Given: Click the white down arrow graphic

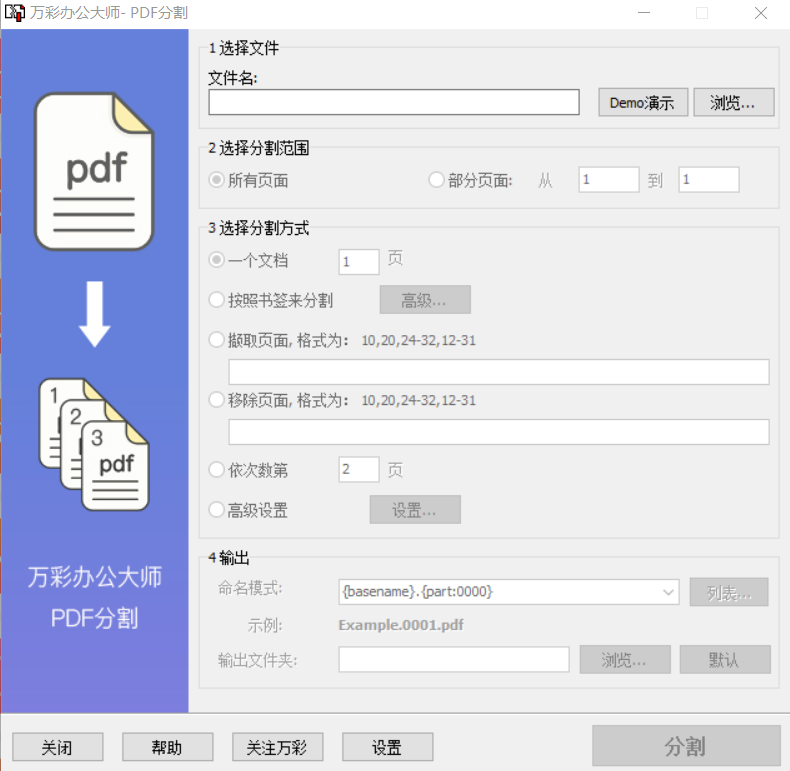Looking at the screenshot, I should 94,314.
